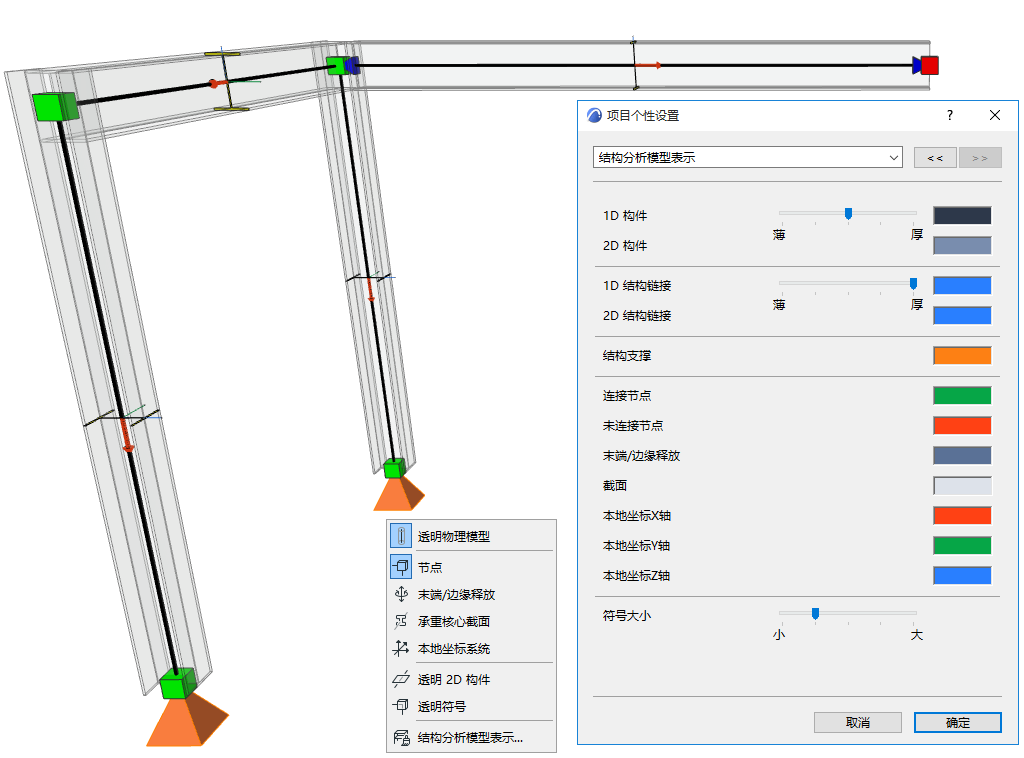The width and height of the screenshot is (1024, 758).
Task: Click the 末端/边缘释放 anchor icon
Action: click(401, 594)
